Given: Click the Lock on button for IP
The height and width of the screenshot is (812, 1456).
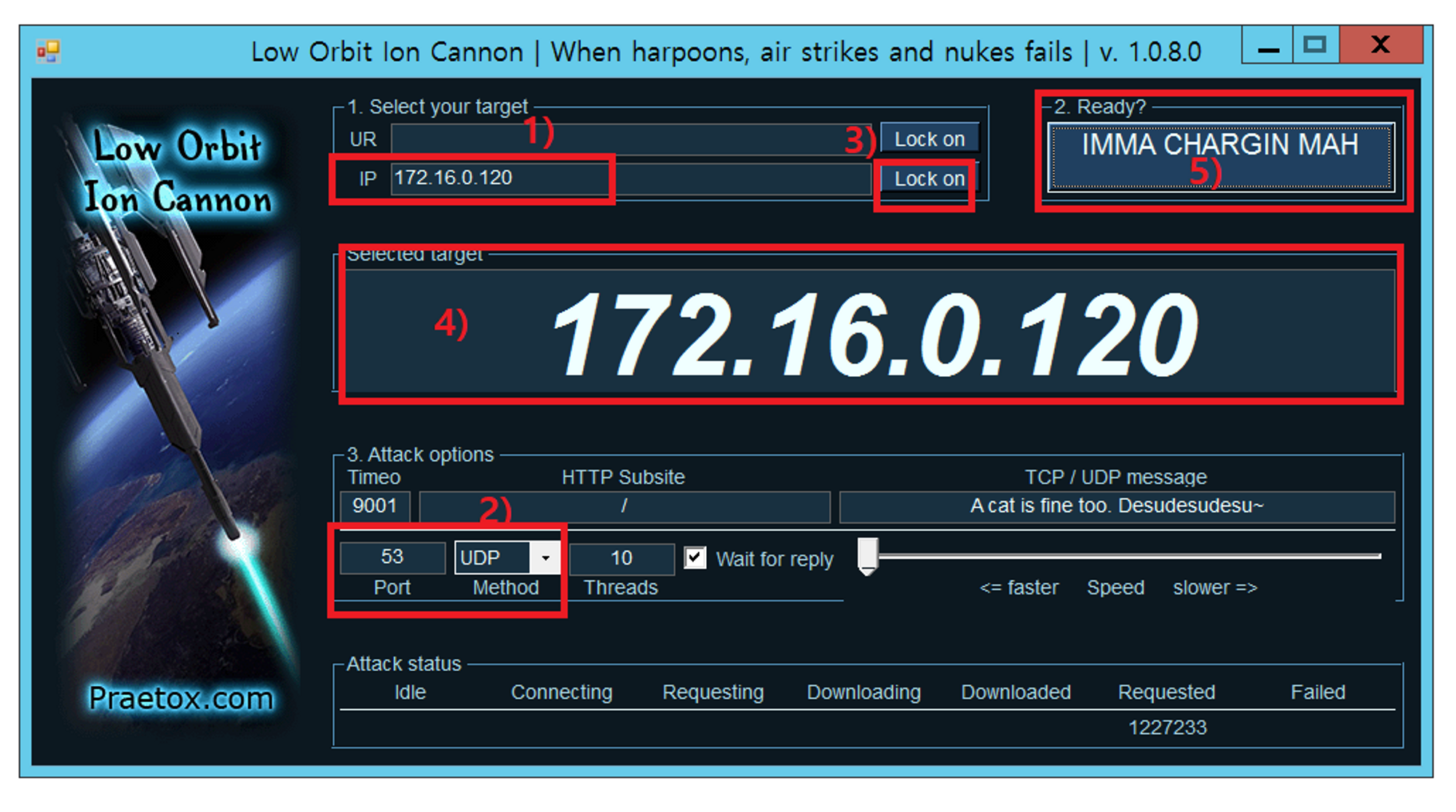Looking at the screenshot, I should tap(930, 178).
